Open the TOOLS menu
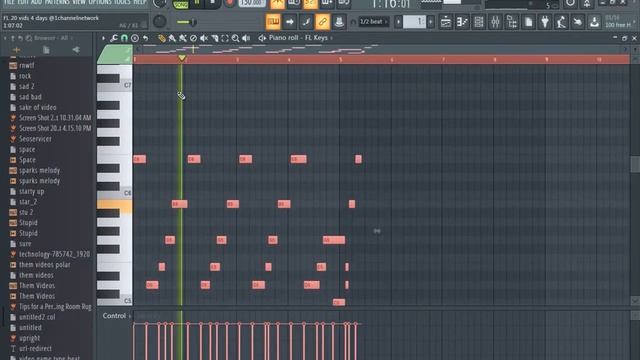Viewport: 640px width, 360px height. (122, 2)
